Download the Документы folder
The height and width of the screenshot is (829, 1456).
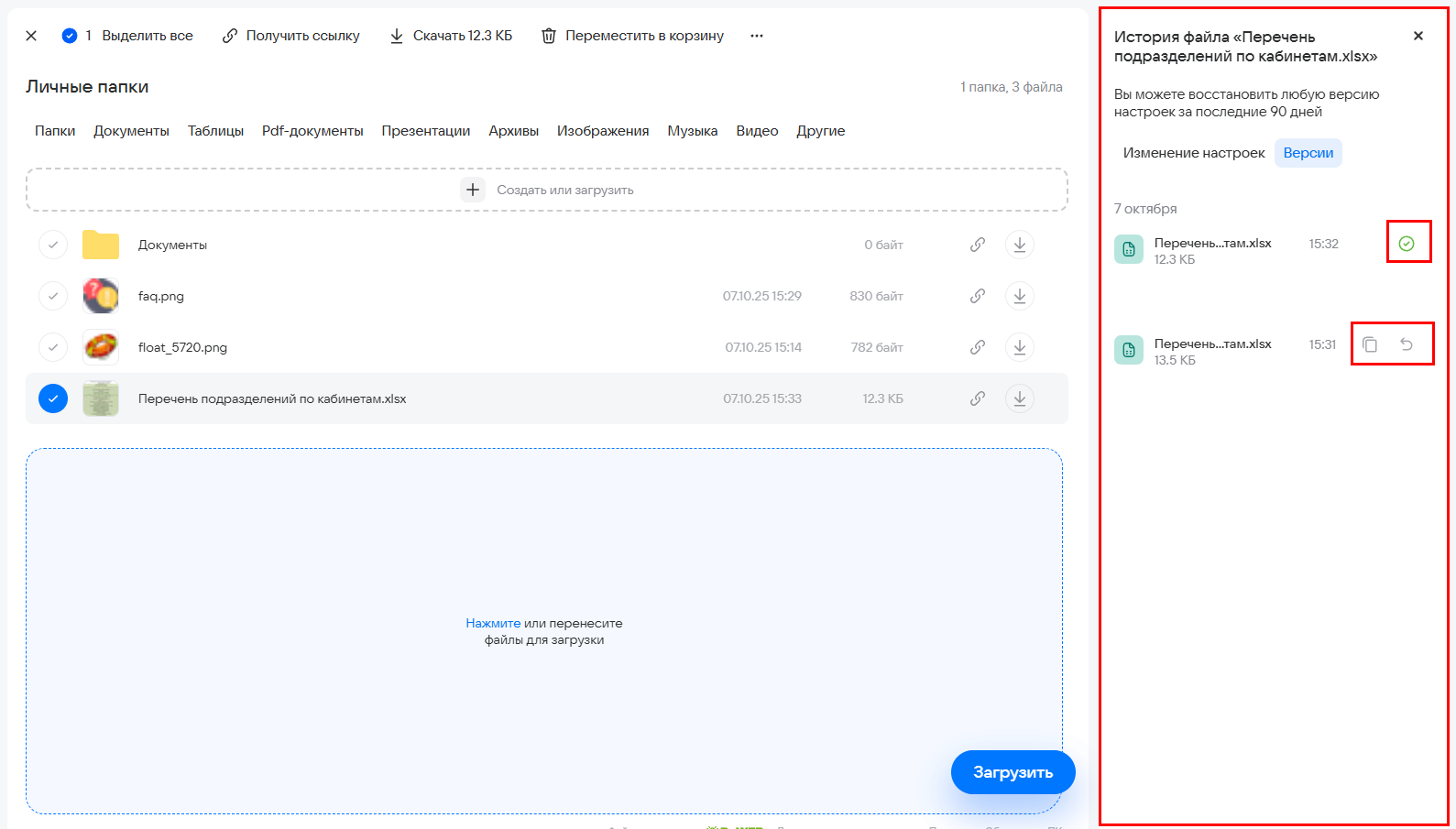pos(1019,245)
